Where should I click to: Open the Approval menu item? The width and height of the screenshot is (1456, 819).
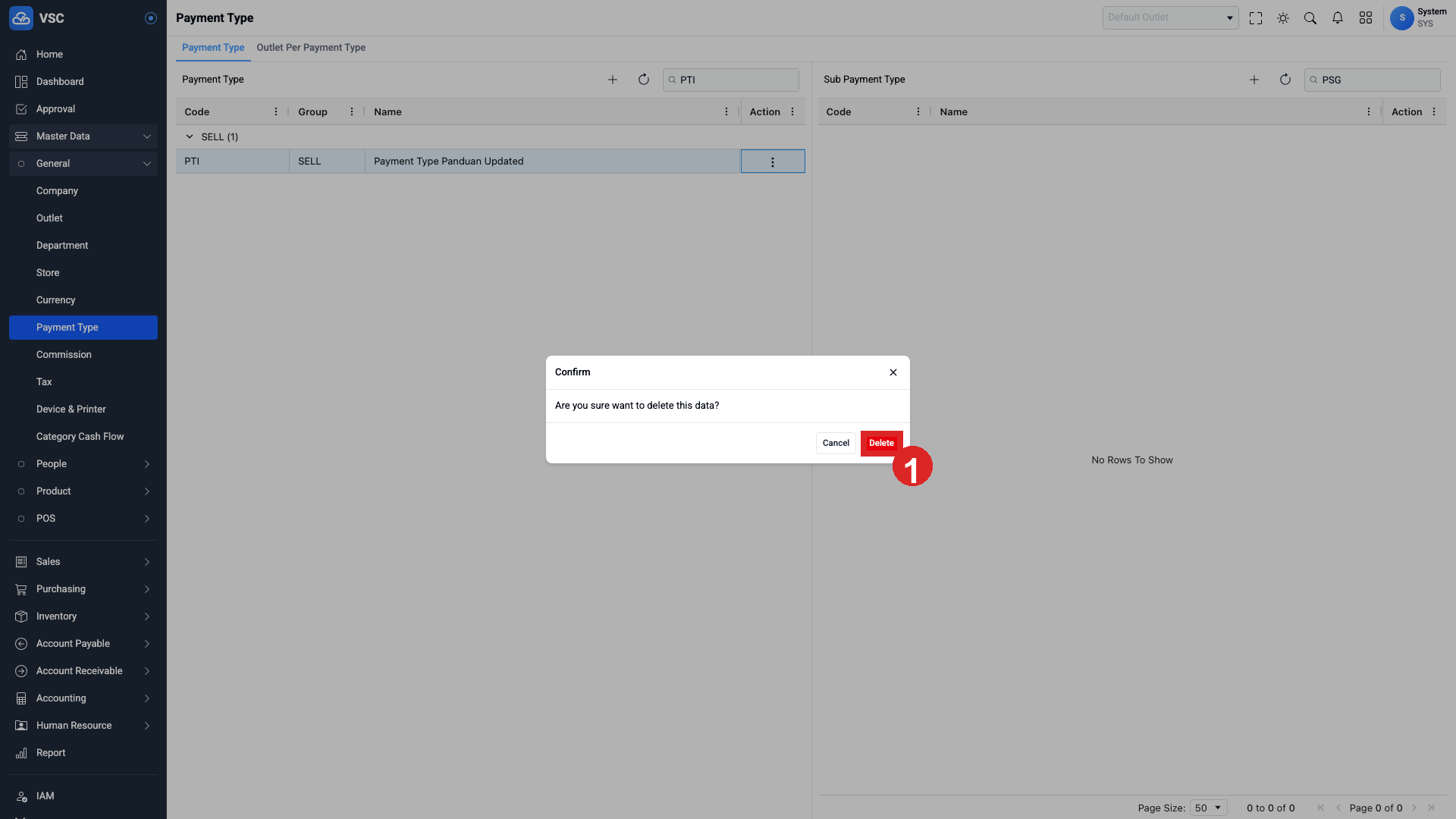click(x=83, y=109)
